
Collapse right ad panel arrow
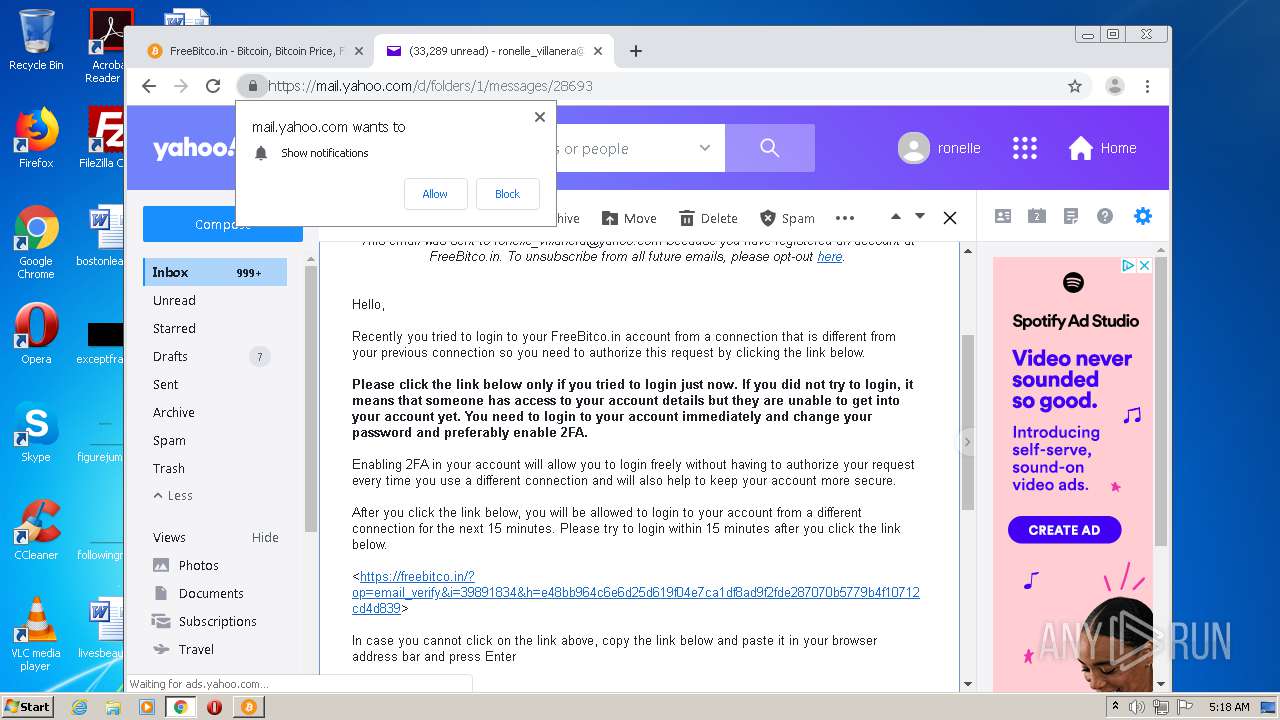[x=967, y=441]
